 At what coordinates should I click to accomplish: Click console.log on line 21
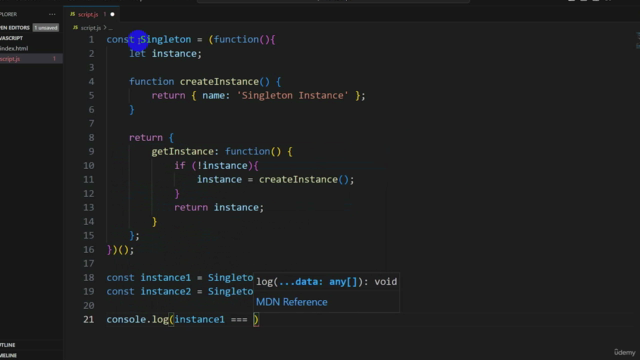(x=138, y=320)
